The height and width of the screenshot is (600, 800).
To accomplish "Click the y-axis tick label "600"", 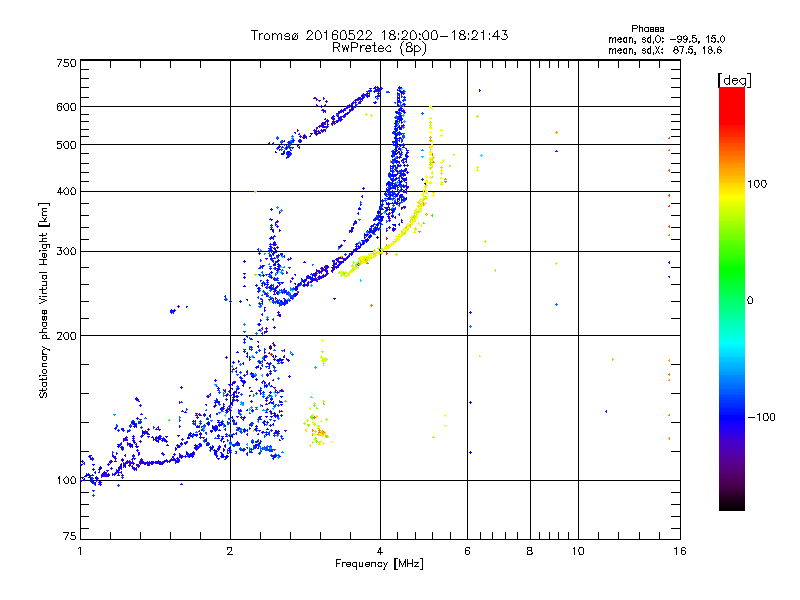I will point(66,107).
